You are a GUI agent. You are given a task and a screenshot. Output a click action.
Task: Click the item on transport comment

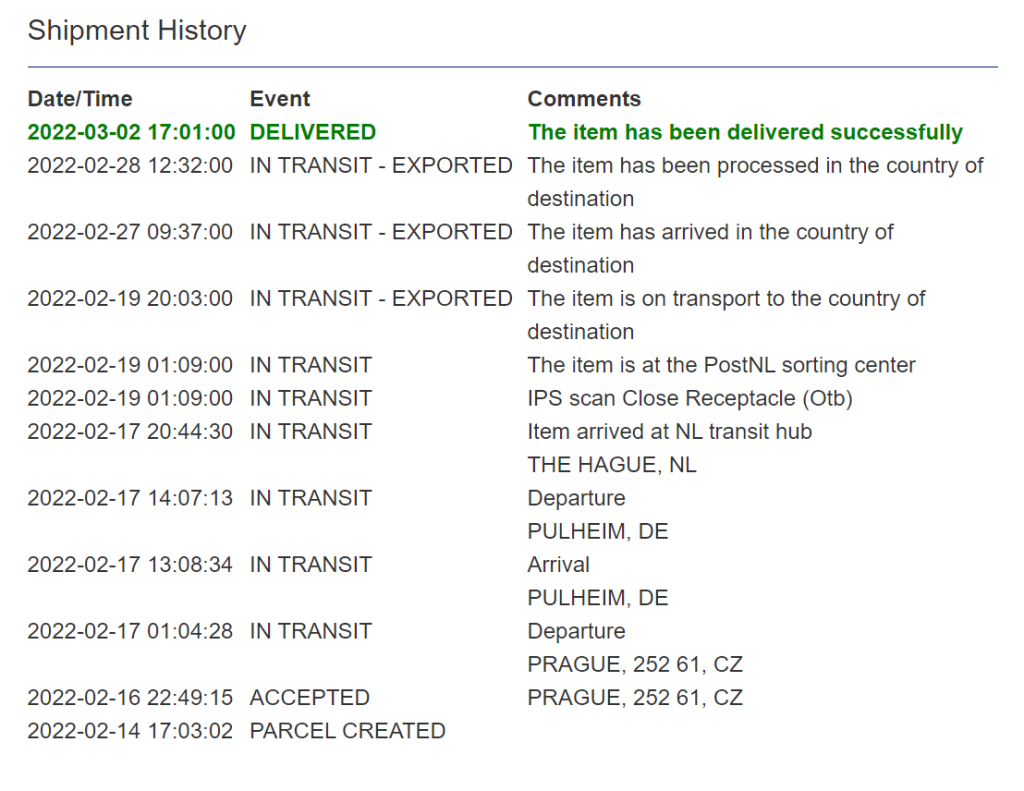(x=726, y=299)
